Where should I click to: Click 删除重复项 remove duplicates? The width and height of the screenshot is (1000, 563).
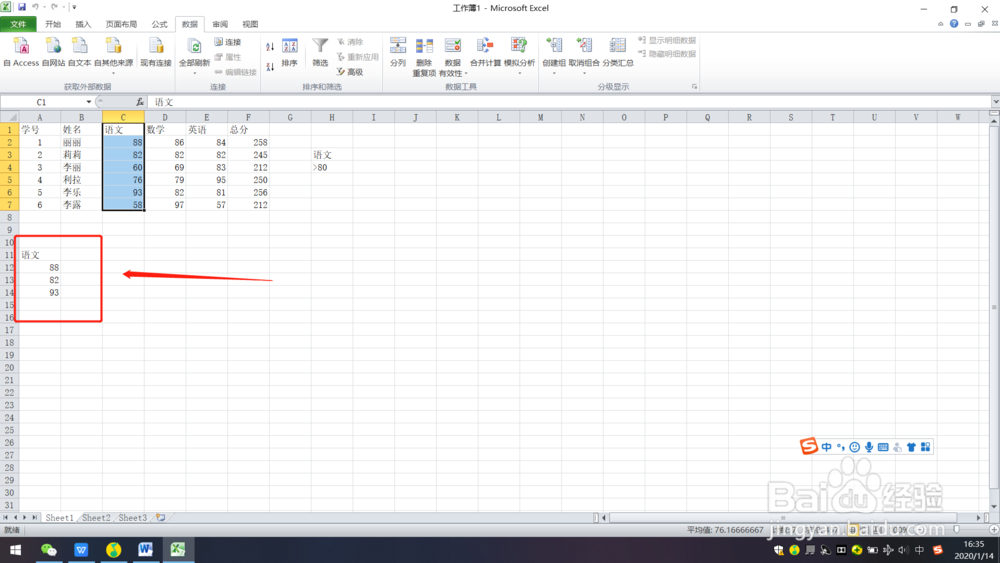[424, 56]
